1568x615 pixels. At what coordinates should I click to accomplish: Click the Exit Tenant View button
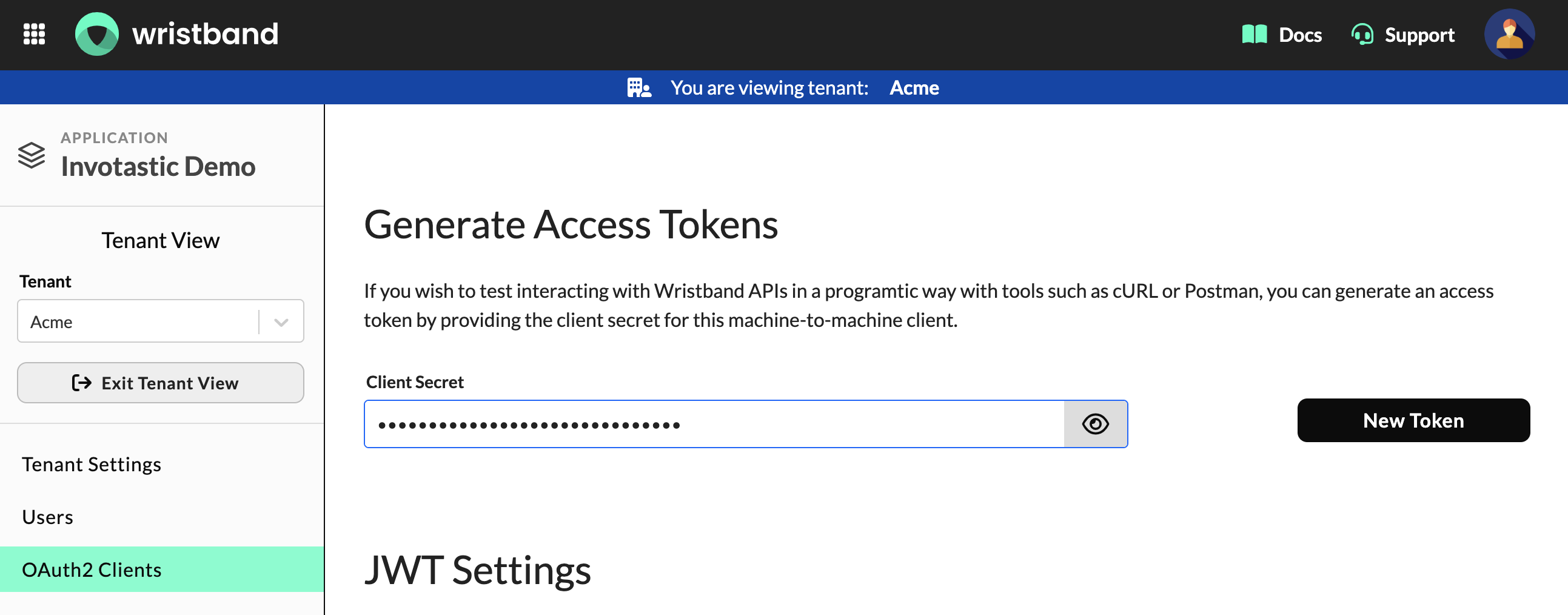(x=160, y=382)
